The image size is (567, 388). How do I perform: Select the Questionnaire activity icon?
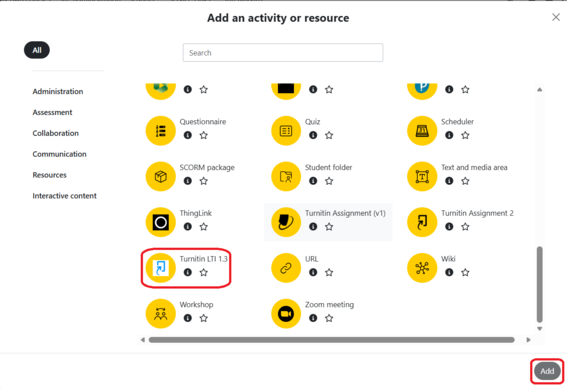pos(161,131)
